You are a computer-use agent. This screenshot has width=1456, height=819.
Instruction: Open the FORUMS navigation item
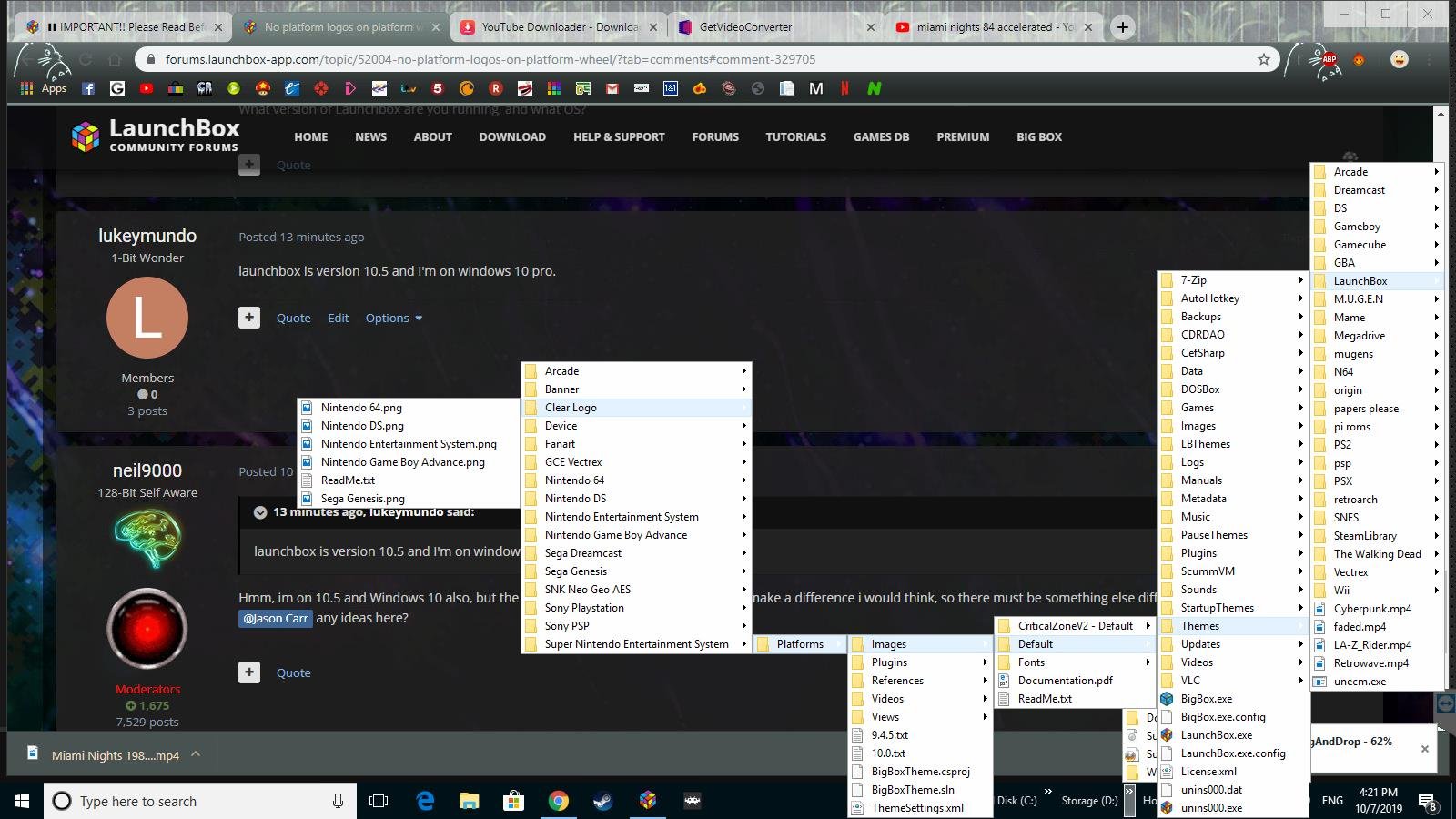point(715,136)
